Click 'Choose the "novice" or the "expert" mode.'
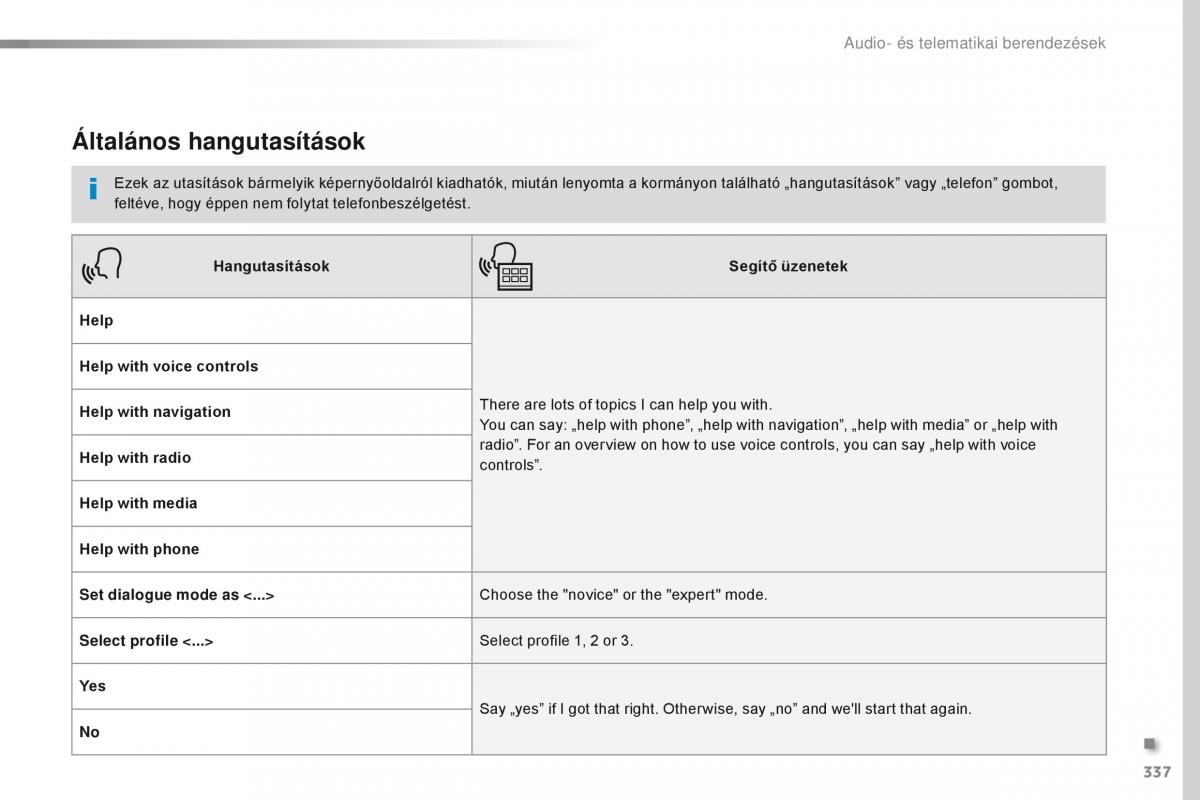Screen dimensions: 1200x800 coord(623,595)
